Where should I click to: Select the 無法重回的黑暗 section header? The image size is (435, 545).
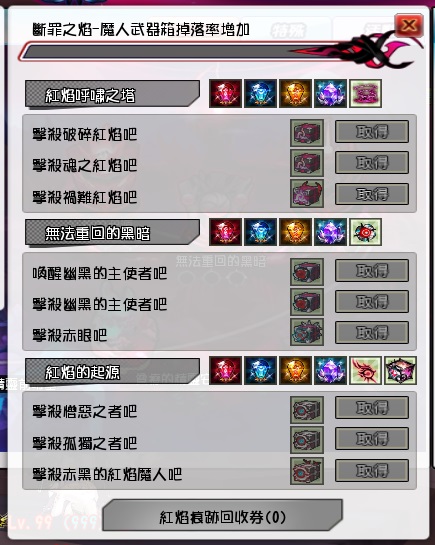pos(112,233)
